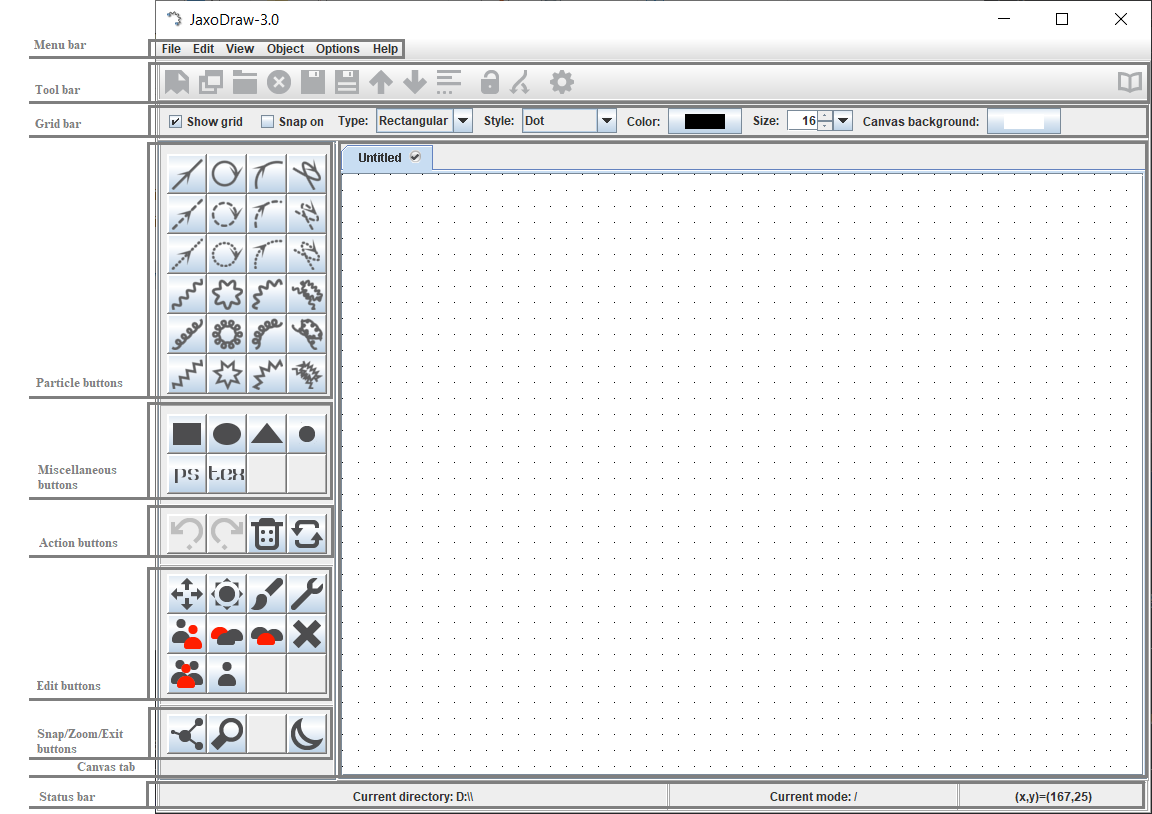Viewport: 1152px width, 814px height.
Task: Select the filled ellipse blob tool
Action: [x=226, y=433]
